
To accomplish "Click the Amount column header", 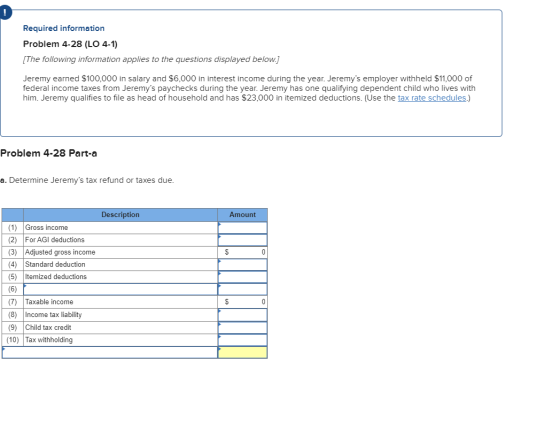I will (242, 215).
